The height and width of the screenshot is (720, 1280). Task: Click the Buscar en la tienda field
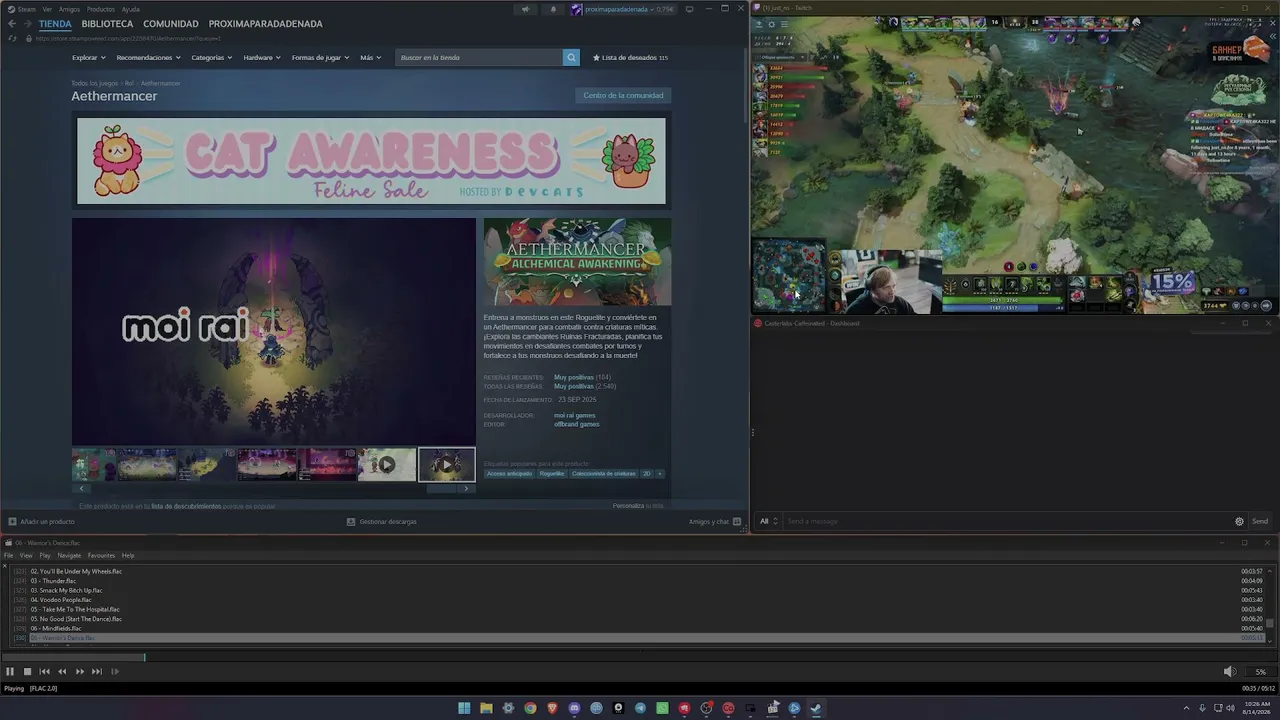(x=479, y=57)
